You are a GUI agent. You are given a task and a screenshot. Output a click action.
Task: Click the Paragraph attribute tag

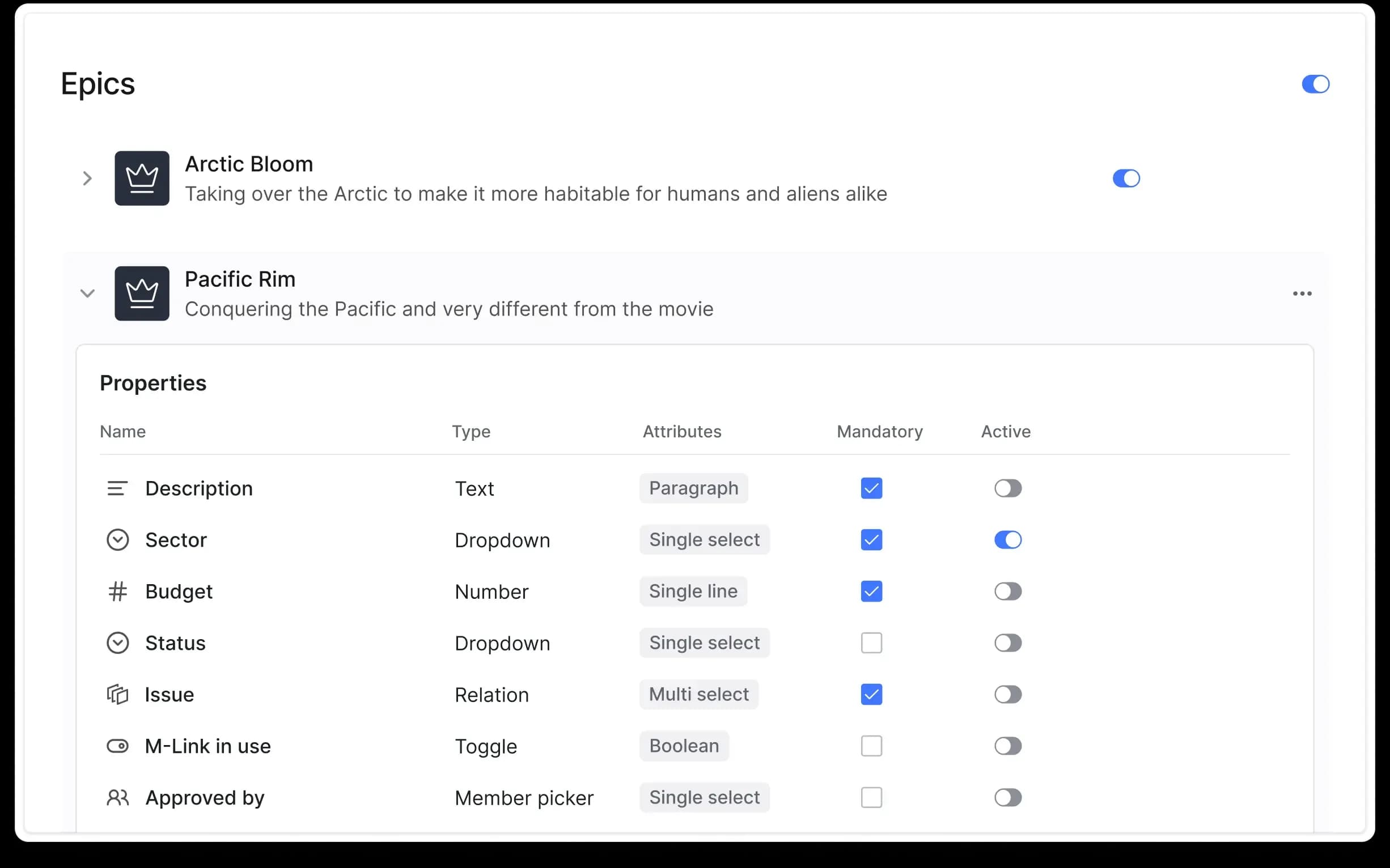pyautogui.click(x=693, y=488)
